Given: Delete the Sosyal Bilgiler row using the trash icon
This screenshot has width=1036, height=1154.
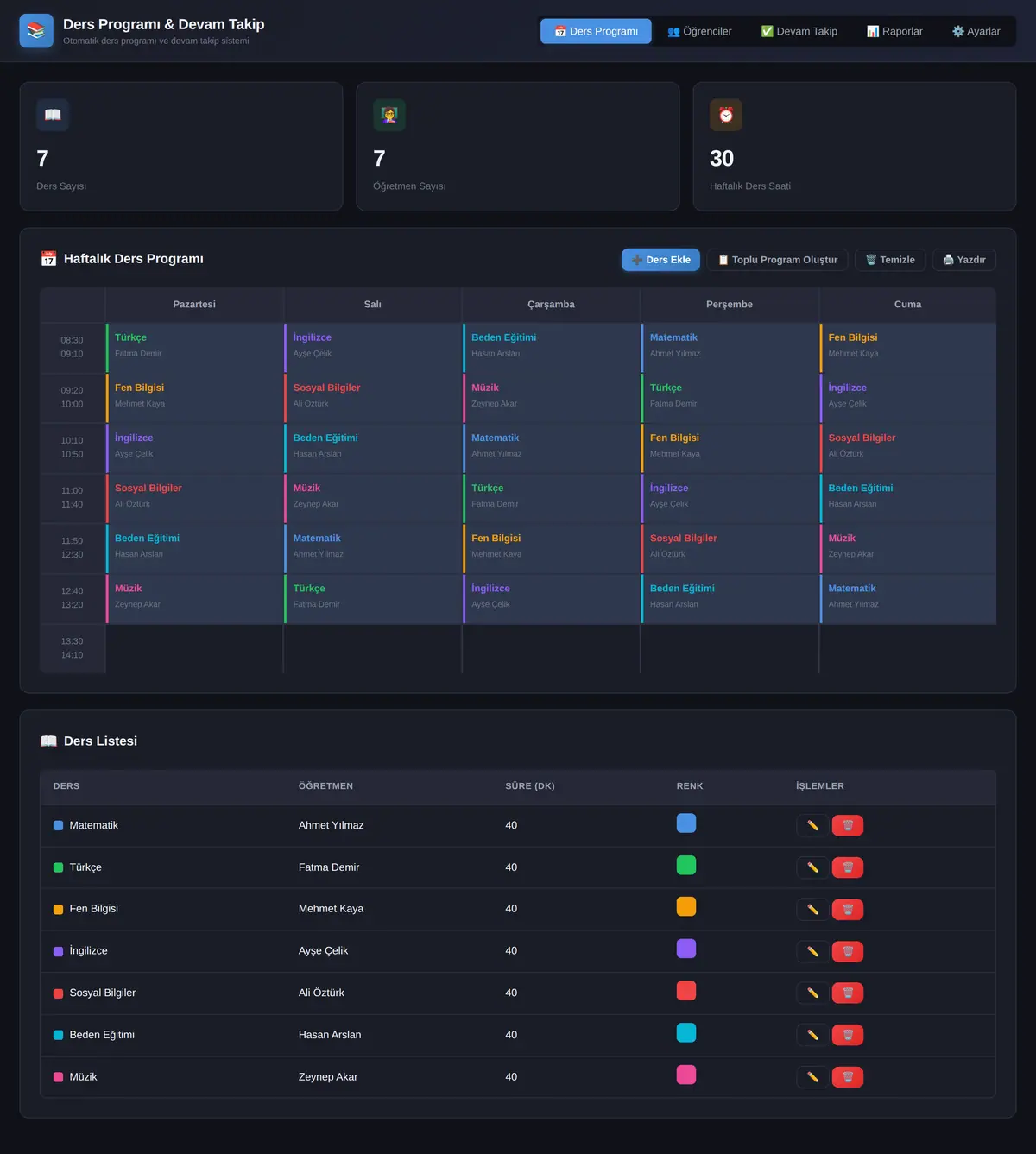Looking at the screenshot, I should [x=848, y=993].
